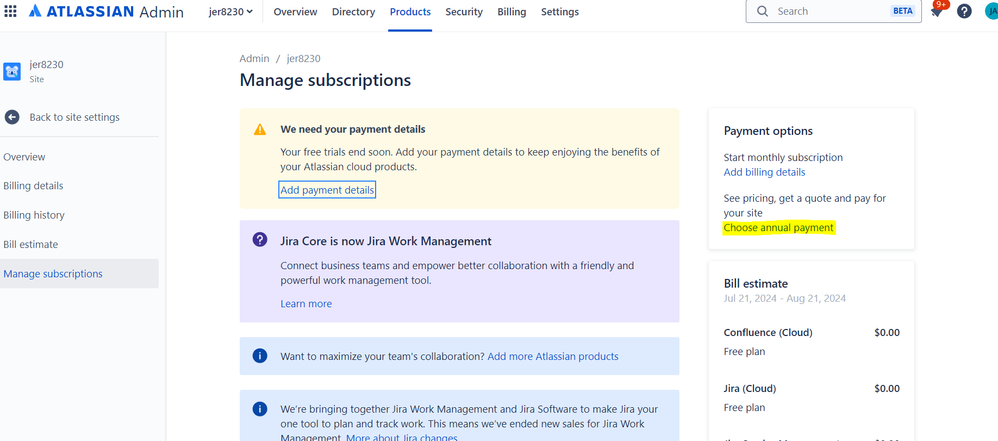Click the Admin breadcrumb link
The height and width of the screenshot is (441, 998).
tap(254, 59)
